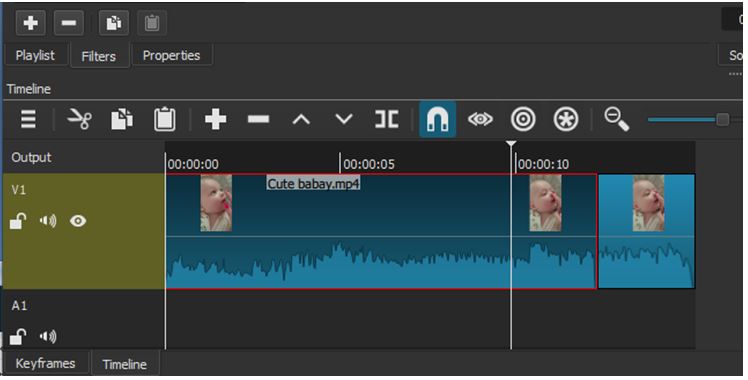Zoom out the timeline with magnifier icon

[616, 119]
